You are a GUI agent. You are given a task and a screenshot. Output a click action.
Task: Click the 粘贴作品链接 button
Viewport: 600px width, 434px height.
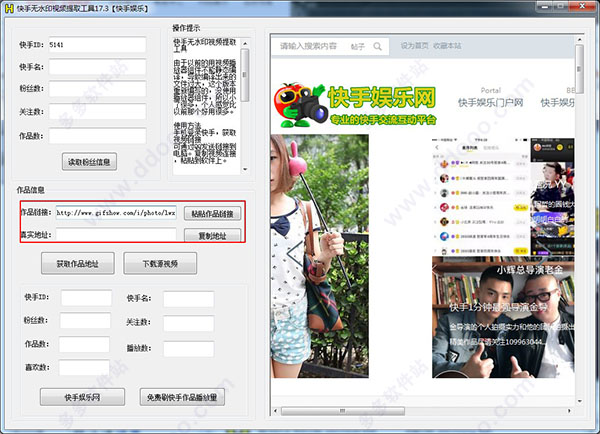click(x=212, y=214)
